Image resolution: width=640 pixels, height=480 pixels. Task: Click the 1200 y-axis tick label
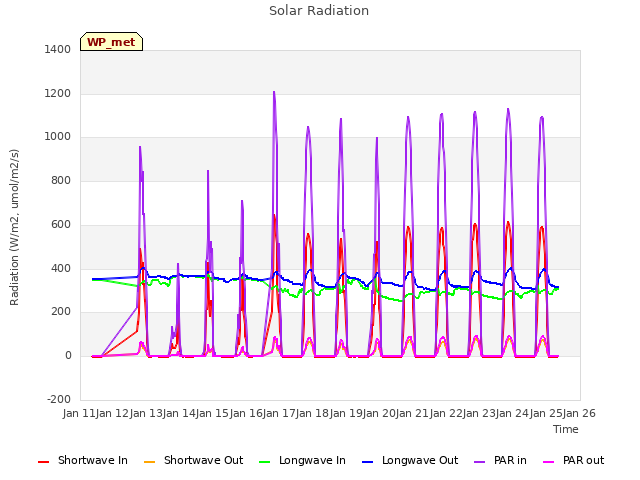tap(58, 93)
